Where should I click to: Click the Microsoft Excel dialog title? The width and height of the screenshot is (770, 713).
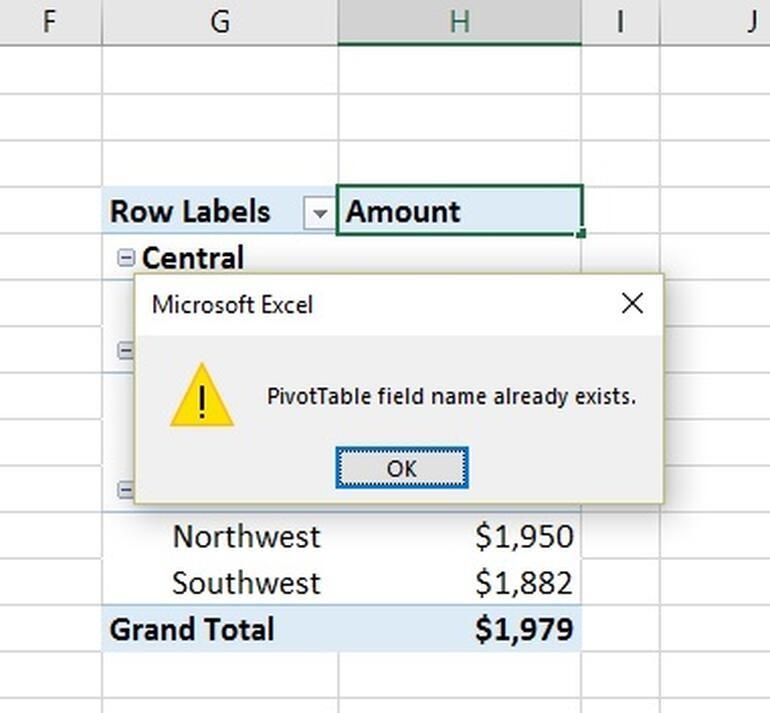point(232,304)
